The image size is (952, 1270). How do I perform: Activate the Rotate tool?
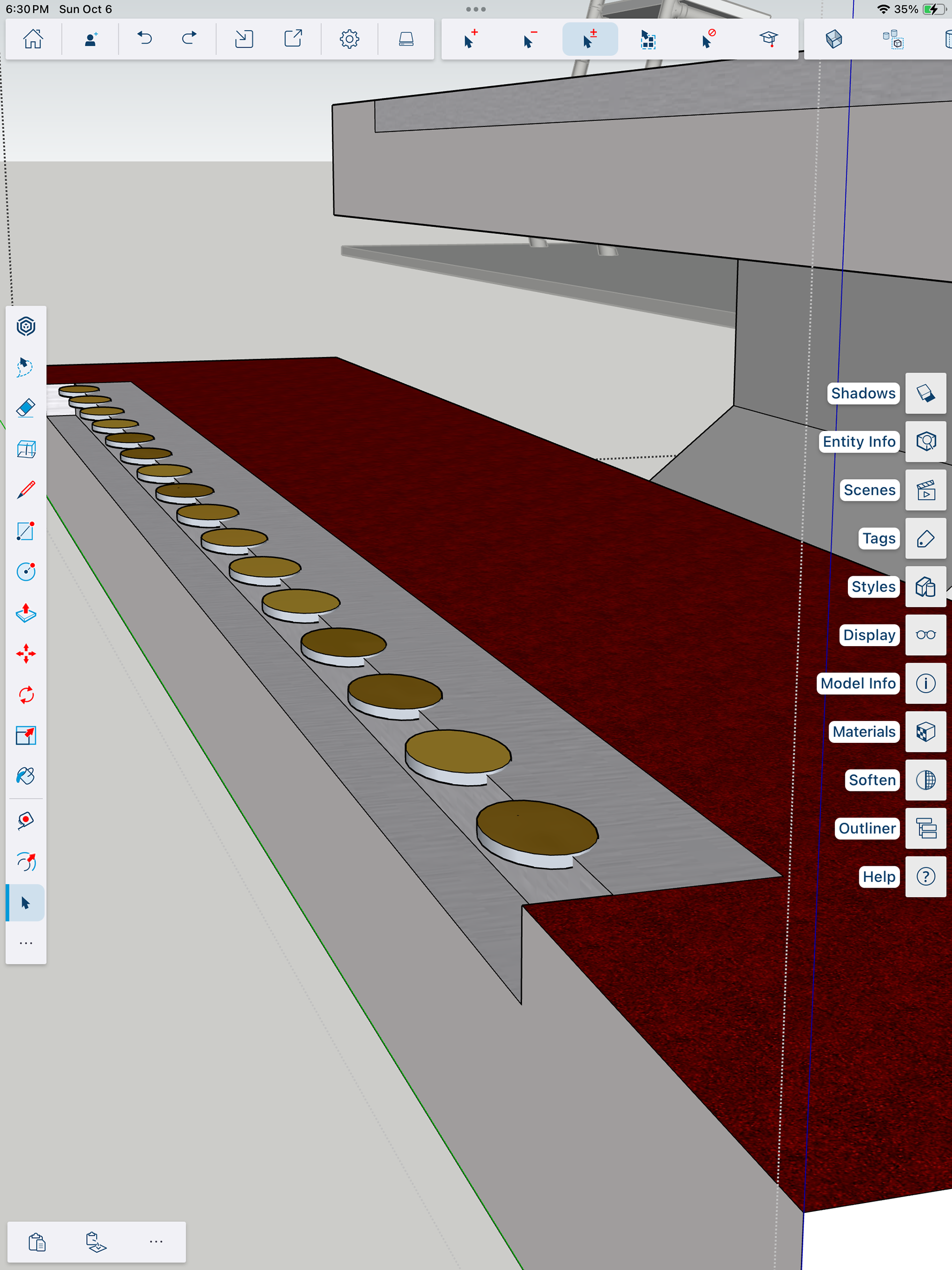26,695
